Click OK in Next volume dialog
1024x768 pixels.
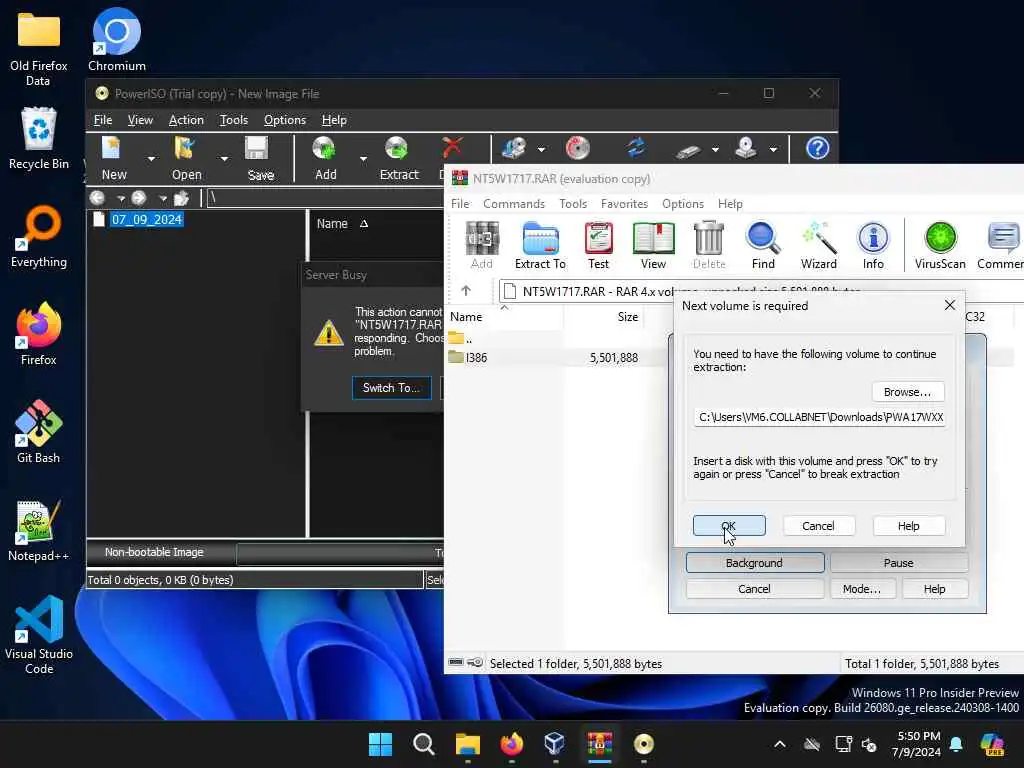(729, 526)
